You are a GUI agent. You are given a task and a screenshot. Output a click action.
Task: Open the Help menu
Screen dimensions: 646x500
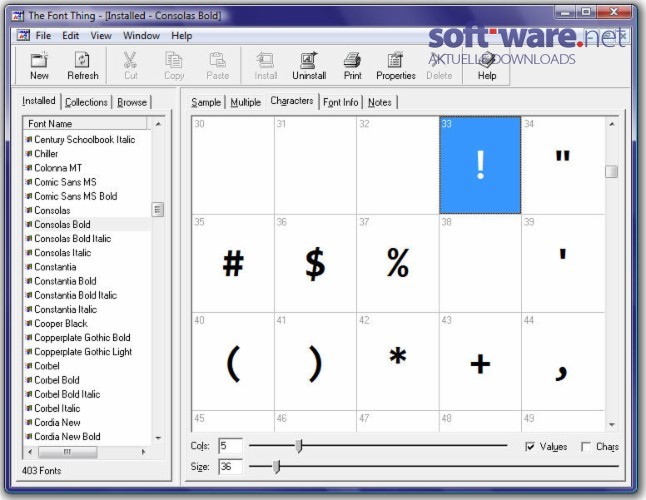coord(182,36)
